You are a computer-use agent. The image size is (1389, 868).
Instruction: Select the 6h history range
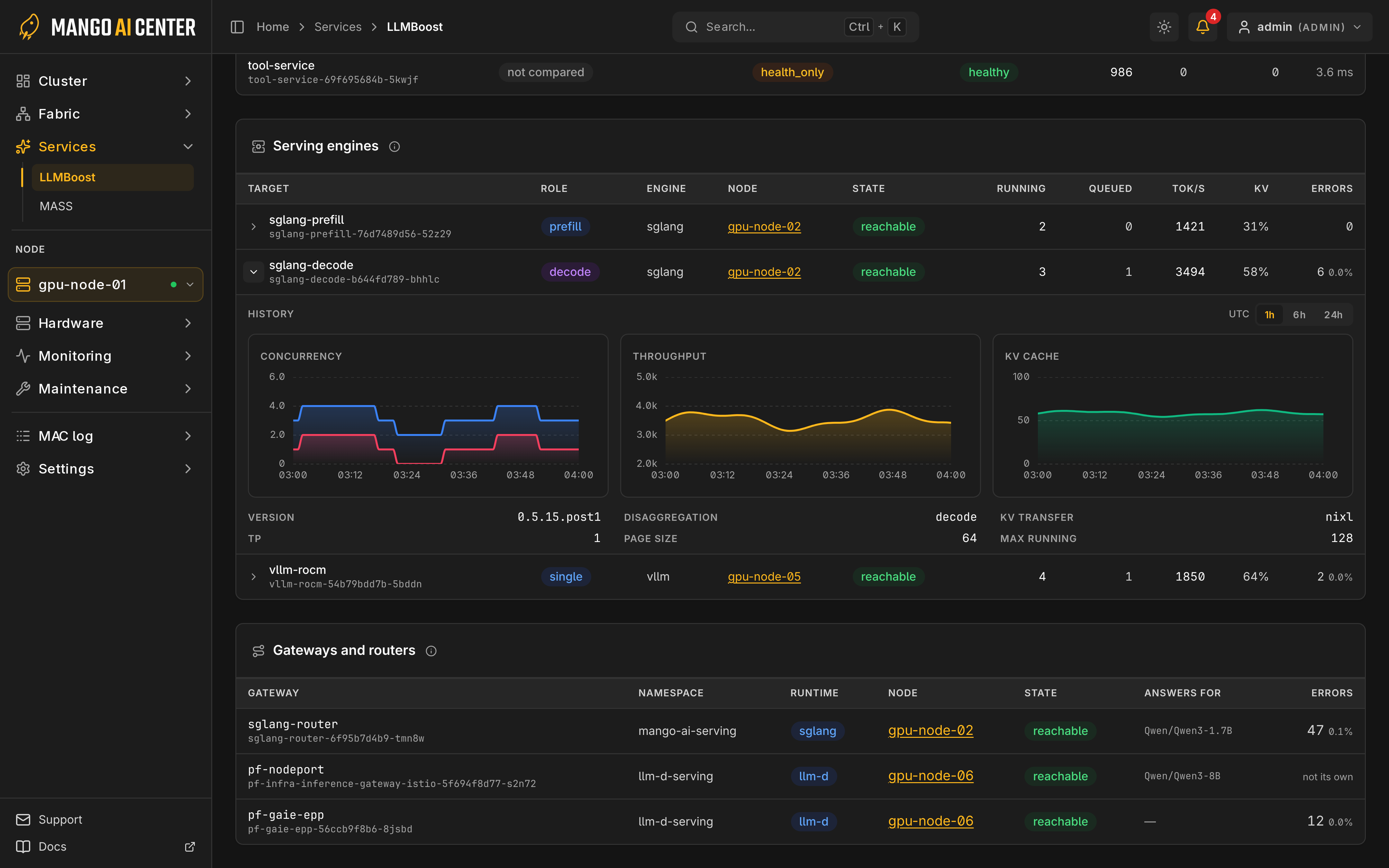1299,315
